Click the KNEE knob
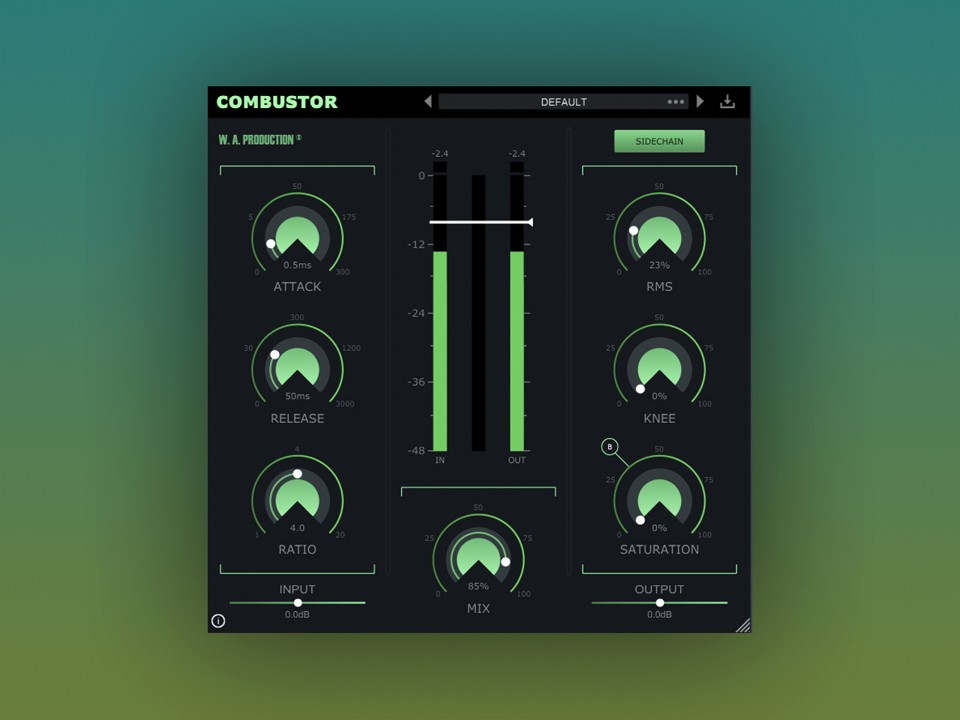This screenshot has width=960, height=720. [x=659, y=369]
